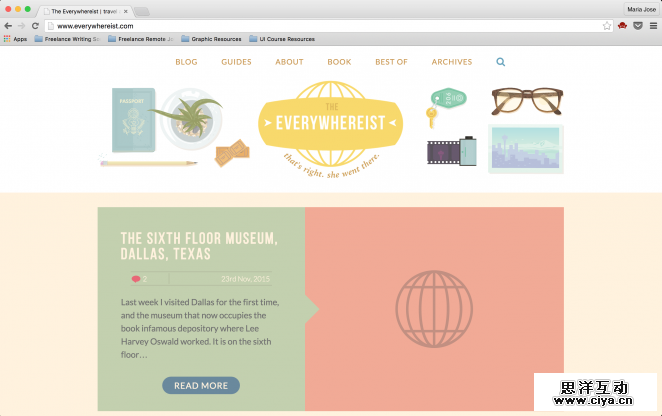This screenshot has width=662, height=416.
Task: Click the Pocket extension icon
Action: coord(637,25)
